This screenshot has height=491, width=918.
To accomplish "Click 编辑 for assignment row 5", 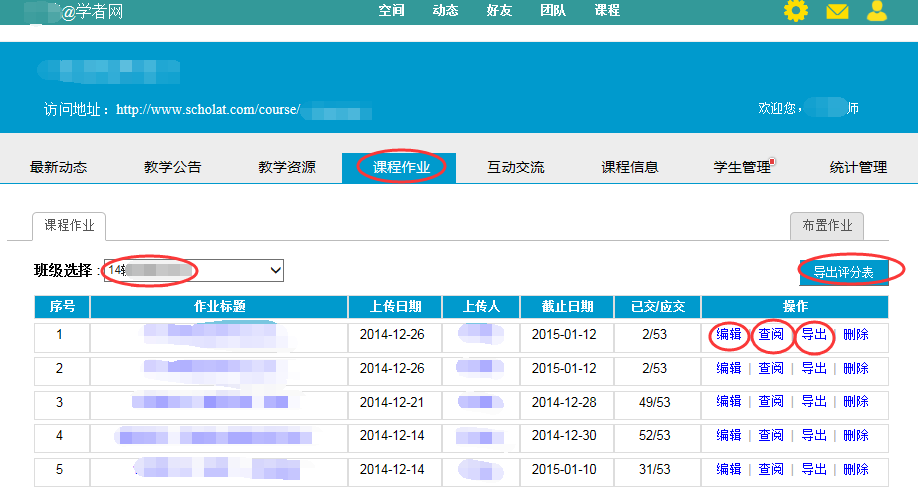I will point(729,469).
